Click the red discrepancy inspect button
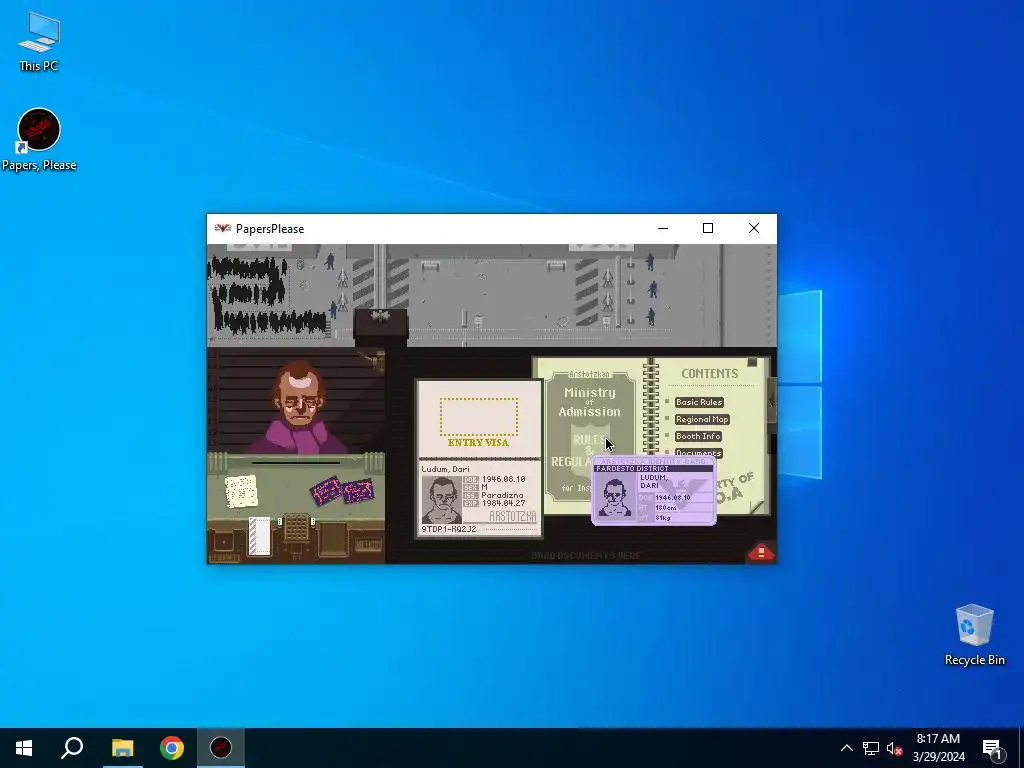The image size is (1024, 768). tap(761, 552)
